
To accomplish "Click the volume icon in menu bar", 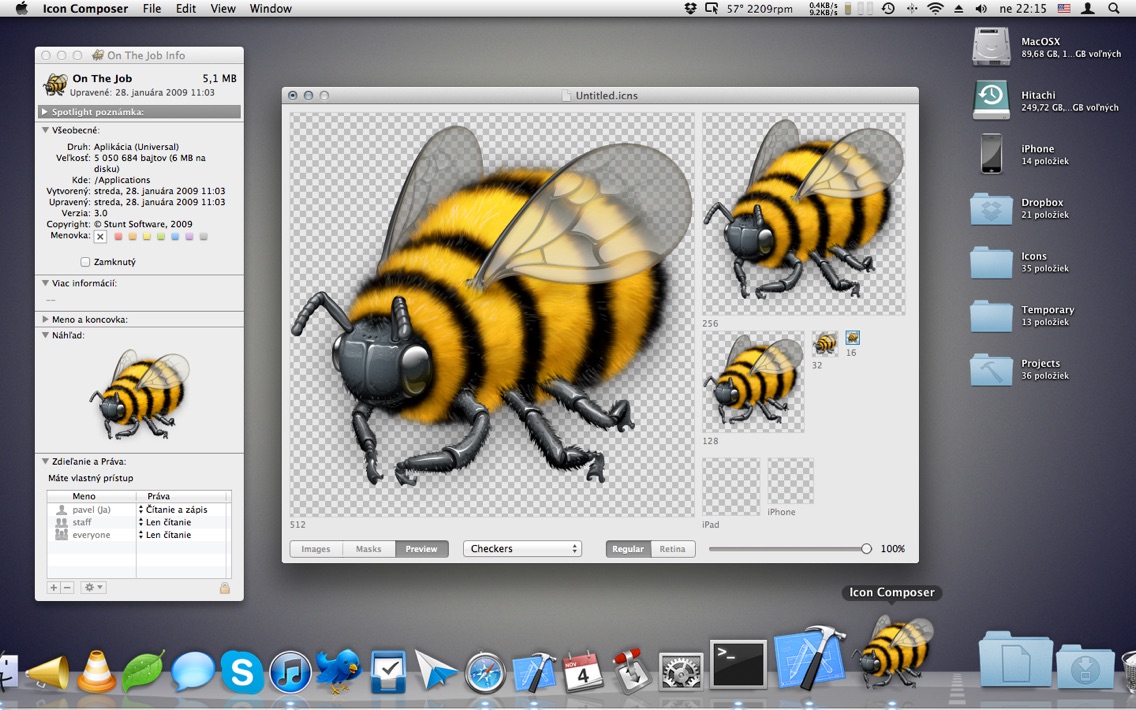I will 981,9.
